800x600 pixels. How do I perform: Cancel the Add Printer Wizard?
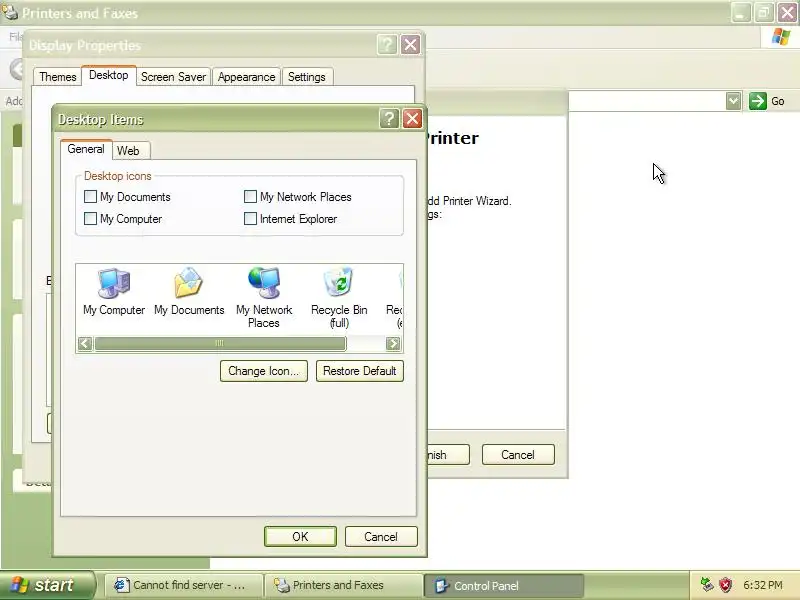pos(518,455)
